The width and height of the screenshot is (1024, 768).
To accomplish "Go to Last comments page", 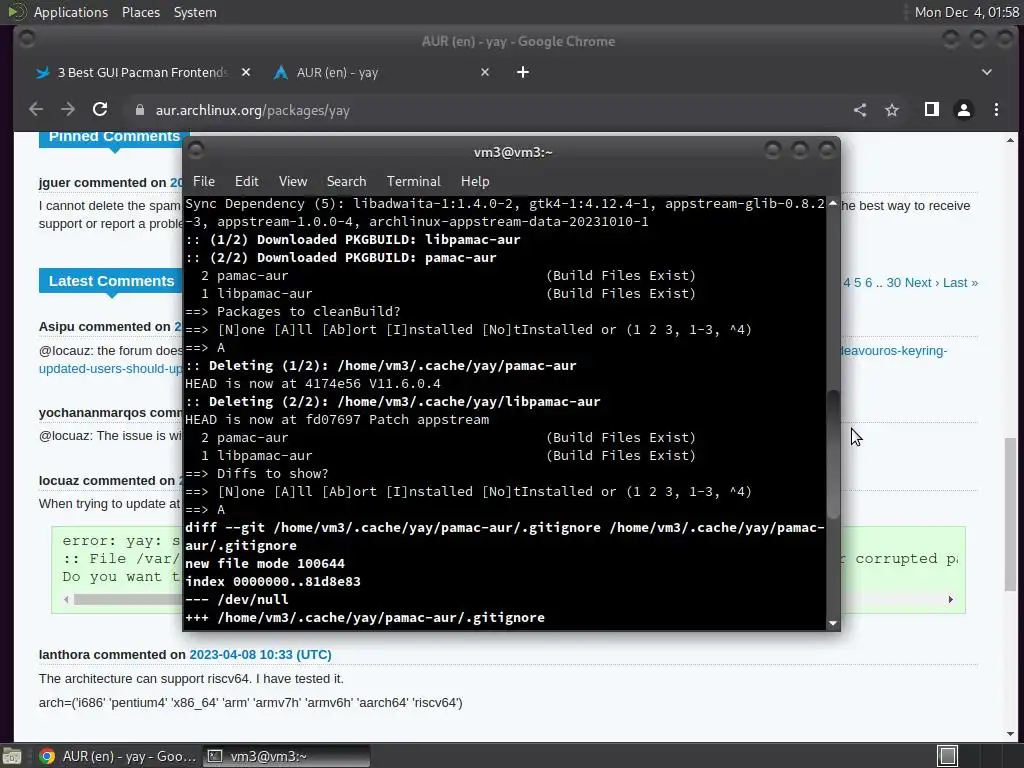I will pyautogui.click(x=961, y=283).
